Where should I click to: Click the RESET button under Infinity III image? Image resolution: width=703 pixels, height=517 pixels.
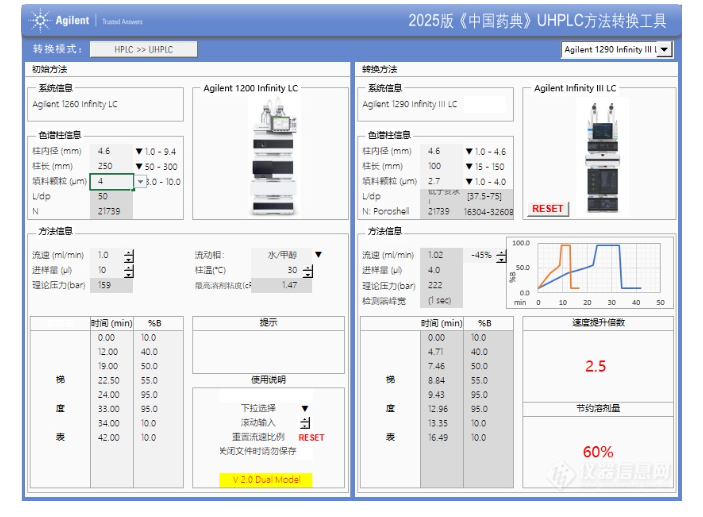(547, 209)
